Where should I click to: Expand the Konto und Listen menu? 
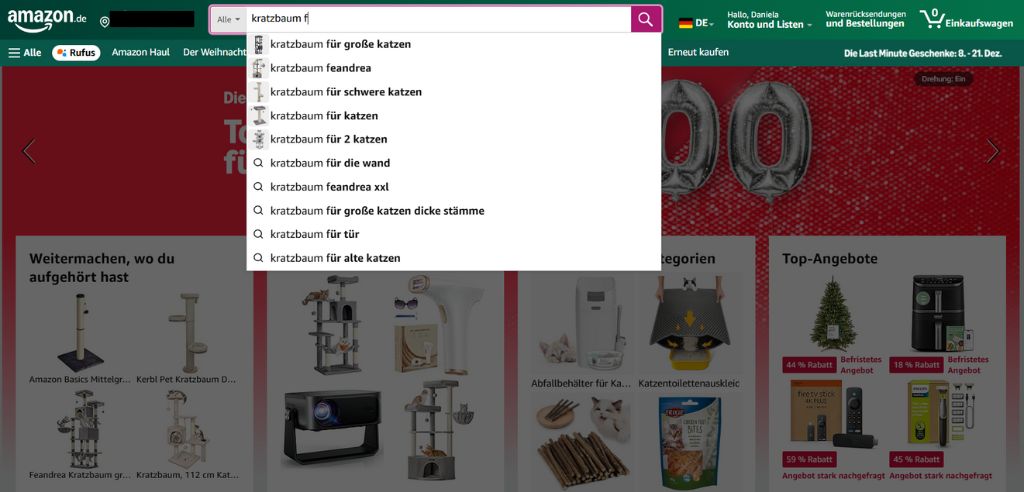(x=769, y=20)
